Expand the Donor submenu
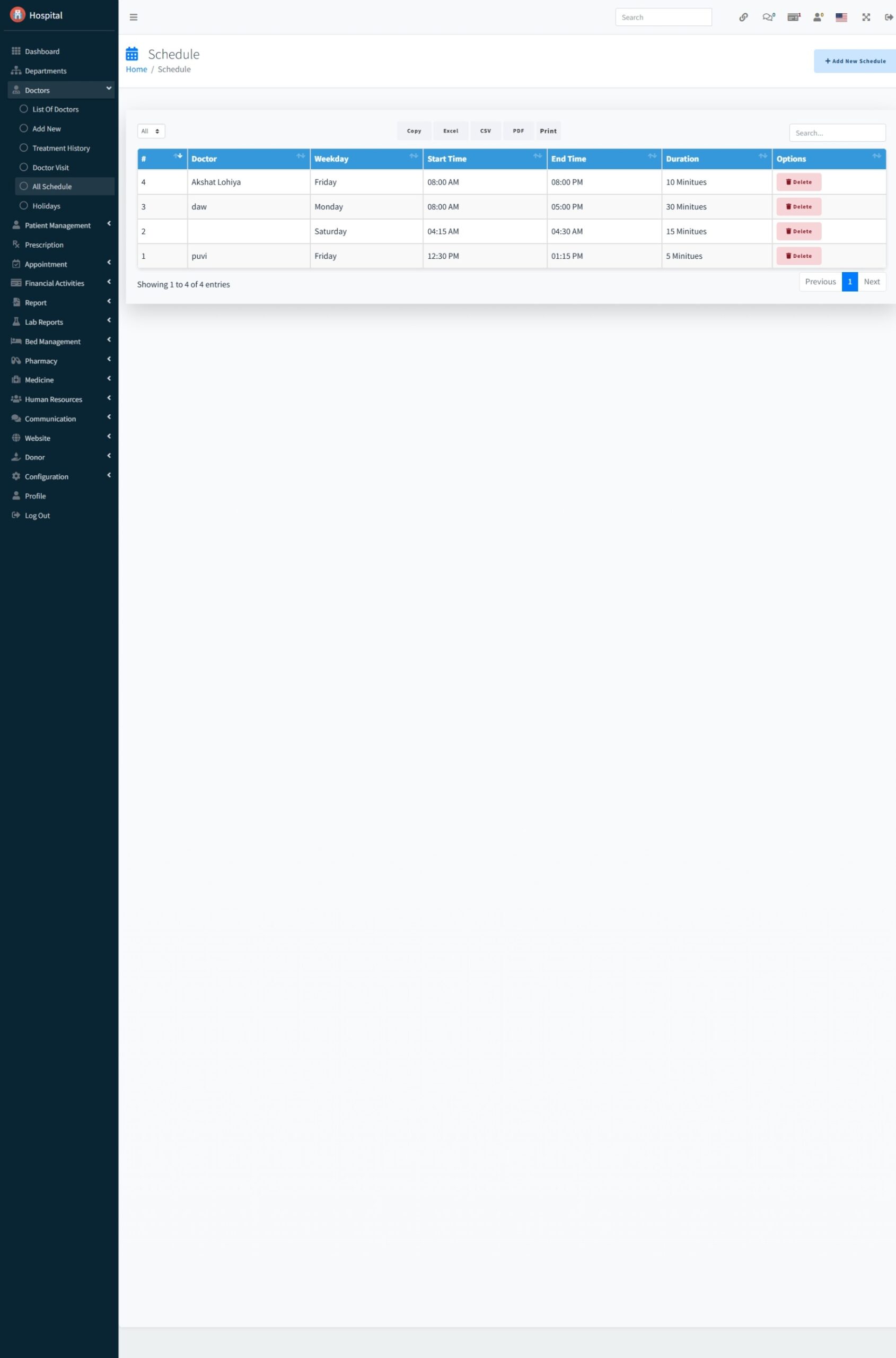 109,456
